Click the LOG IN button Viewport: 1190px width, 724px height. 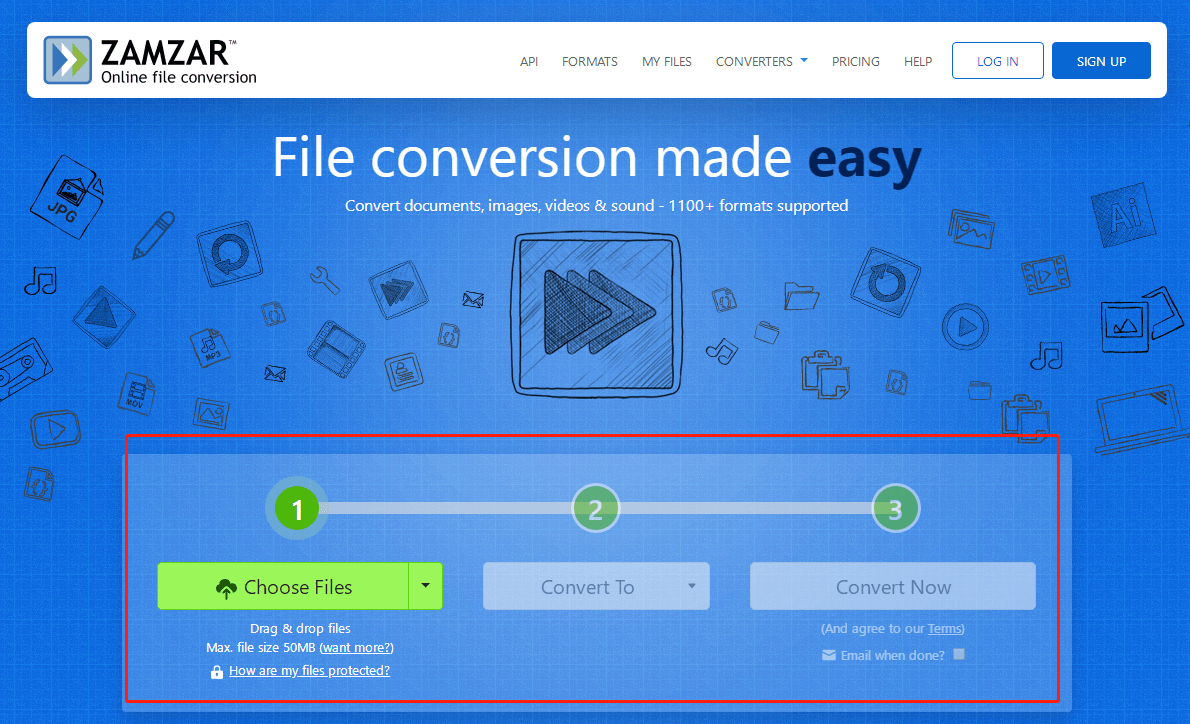coord(997,61)
